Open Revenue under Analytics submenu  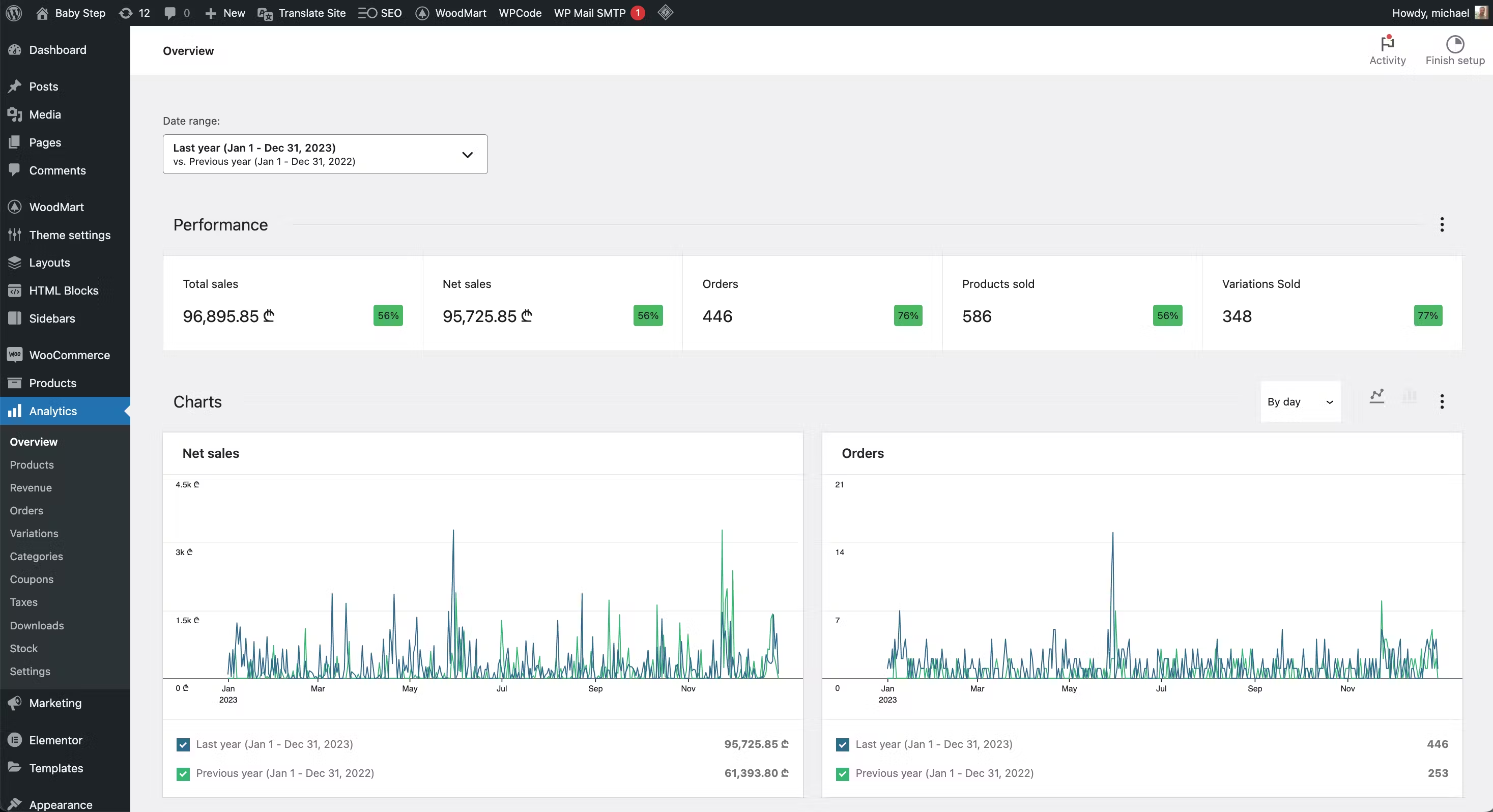coord(31,487)
